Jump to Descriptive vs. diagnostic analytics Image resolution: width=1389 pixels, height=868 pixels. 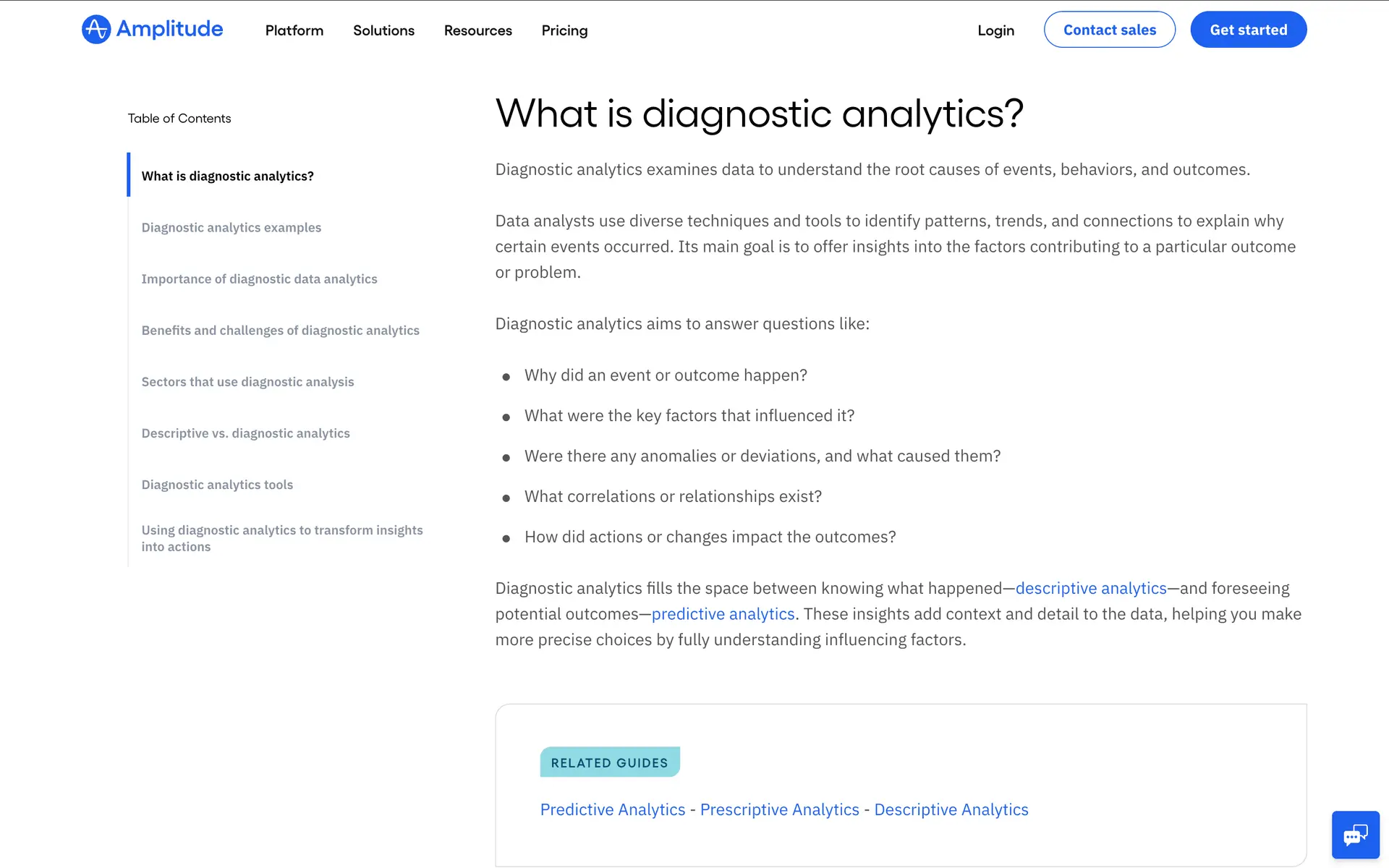[245, 433]
